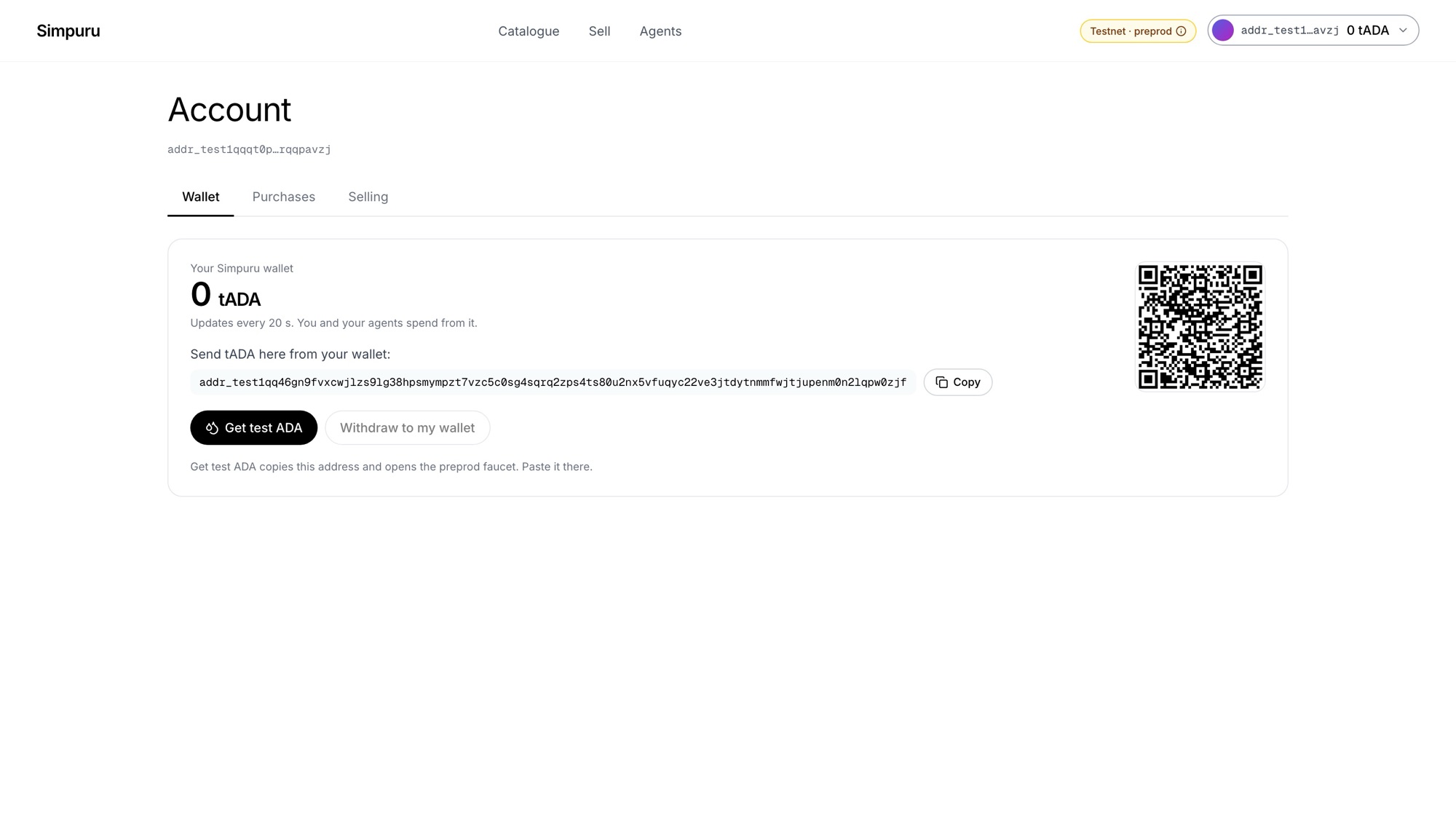Image resolution: width=1456 pixels, height=819 pixels.
Task: Click the large 0 tADA wallet balance
Action: tap(226, 295)
